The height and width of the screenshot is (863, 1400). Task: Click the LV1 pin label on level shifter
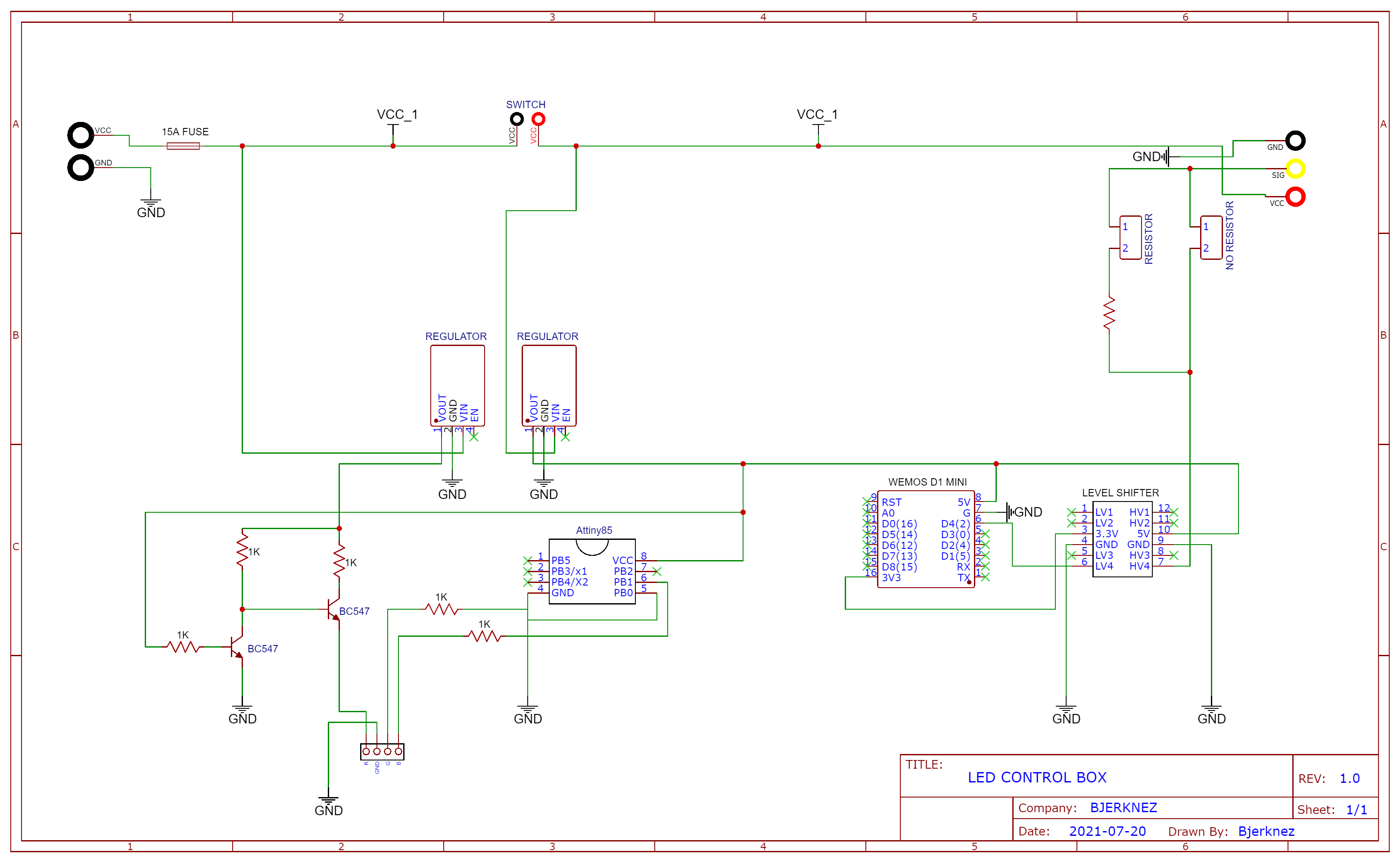click(x=1104, y=513)
